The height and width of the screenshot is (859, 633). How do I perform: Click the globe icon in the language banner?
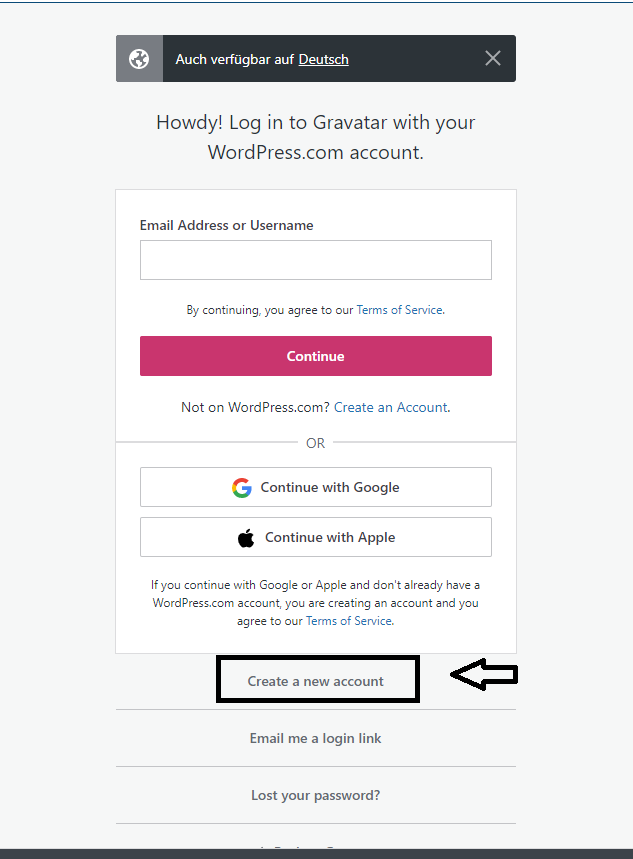pyautogui.click(x=139, y=59)
